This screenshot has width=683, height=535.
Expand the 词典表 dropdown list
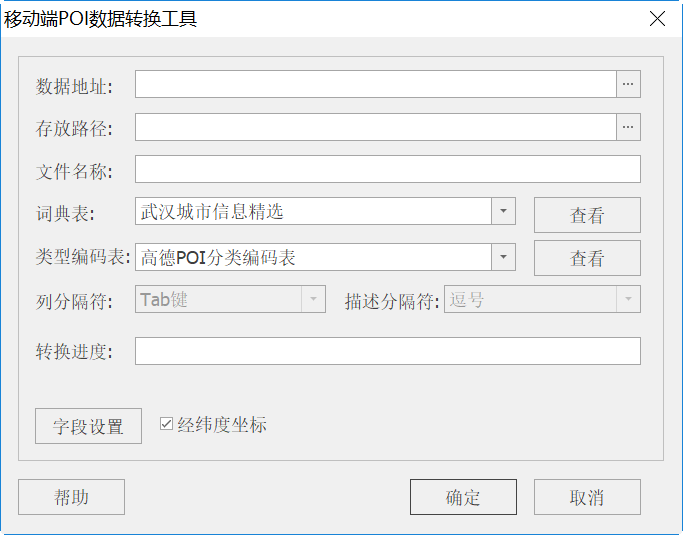point(503,211)
